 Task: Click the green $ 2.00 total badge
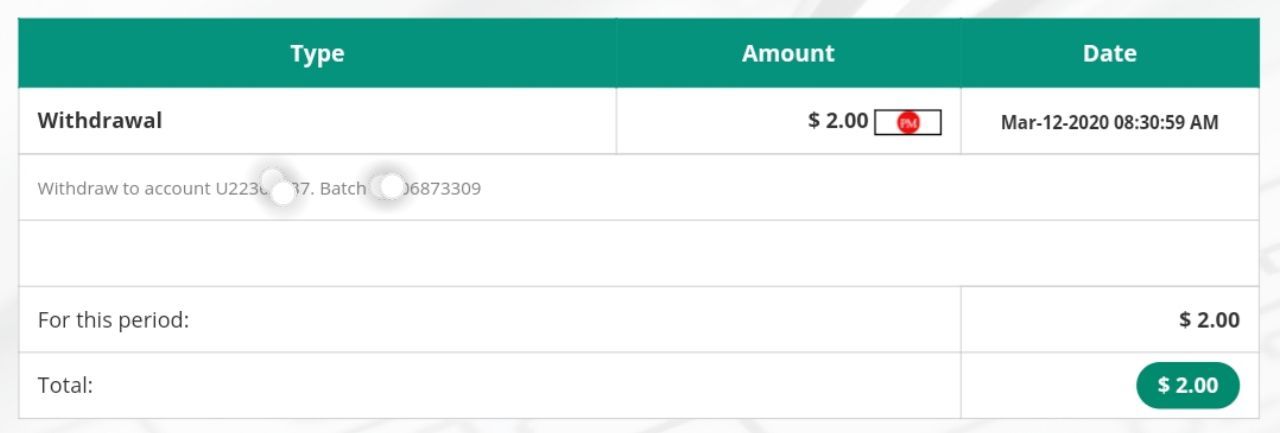point(1188,386)
